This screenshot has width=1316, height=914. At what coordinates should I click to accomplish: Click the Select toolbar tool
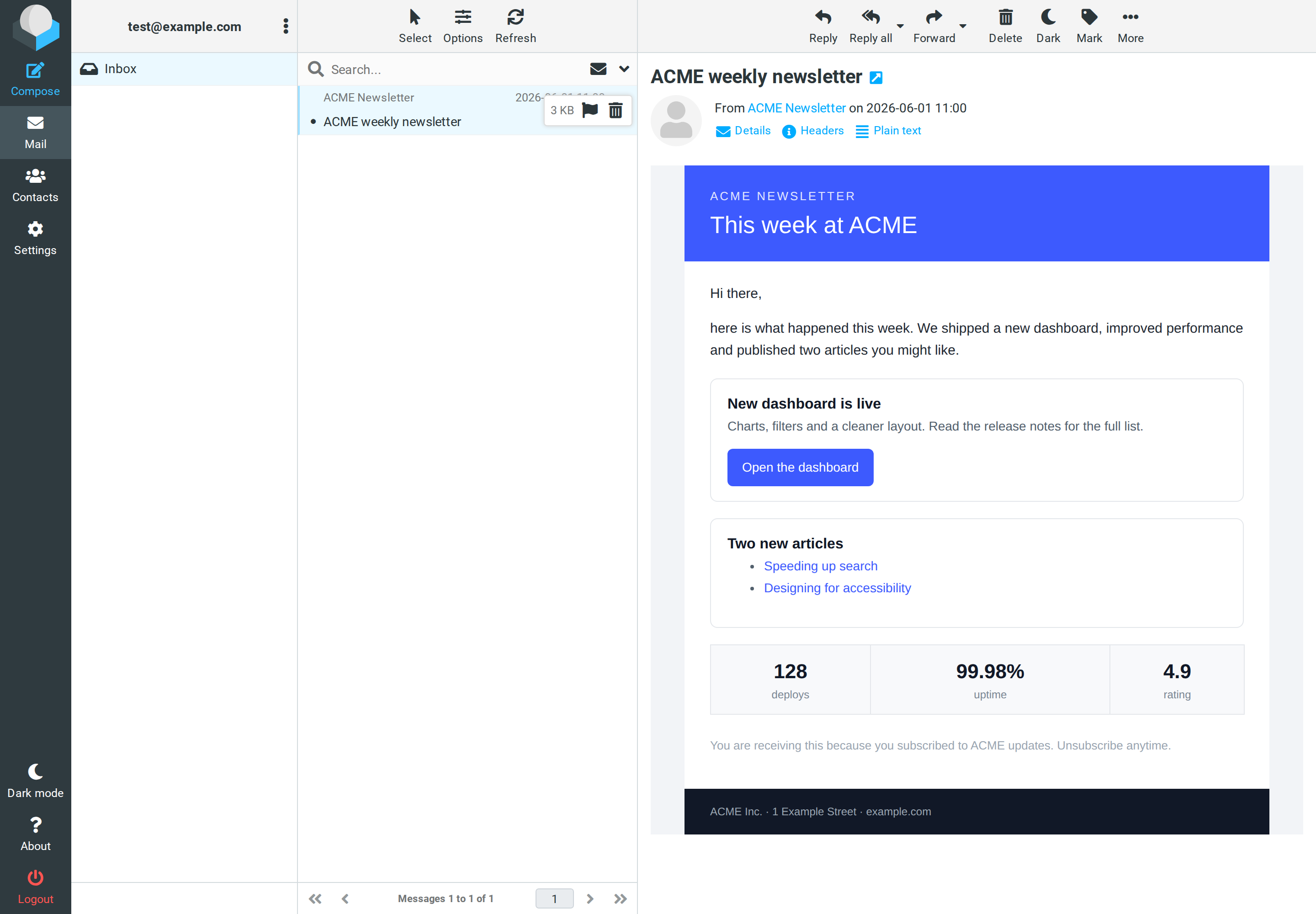(414, 27)
